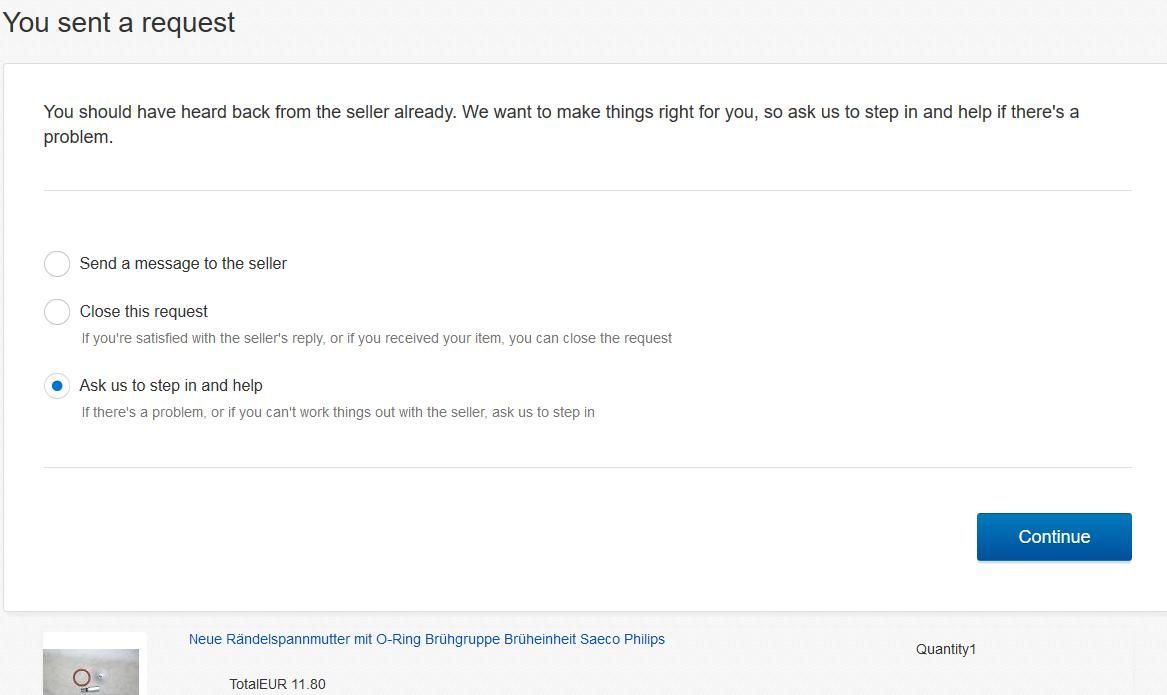Click the word 'problem.' ending the intro paragraph
Image resolution: width=1167 pixels, height=695 pixels.
[x=78, y=138]
